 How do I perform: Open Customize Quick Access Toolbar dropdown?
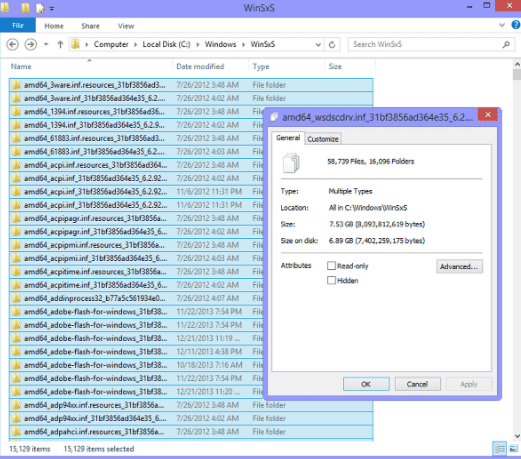pos(52,8)
